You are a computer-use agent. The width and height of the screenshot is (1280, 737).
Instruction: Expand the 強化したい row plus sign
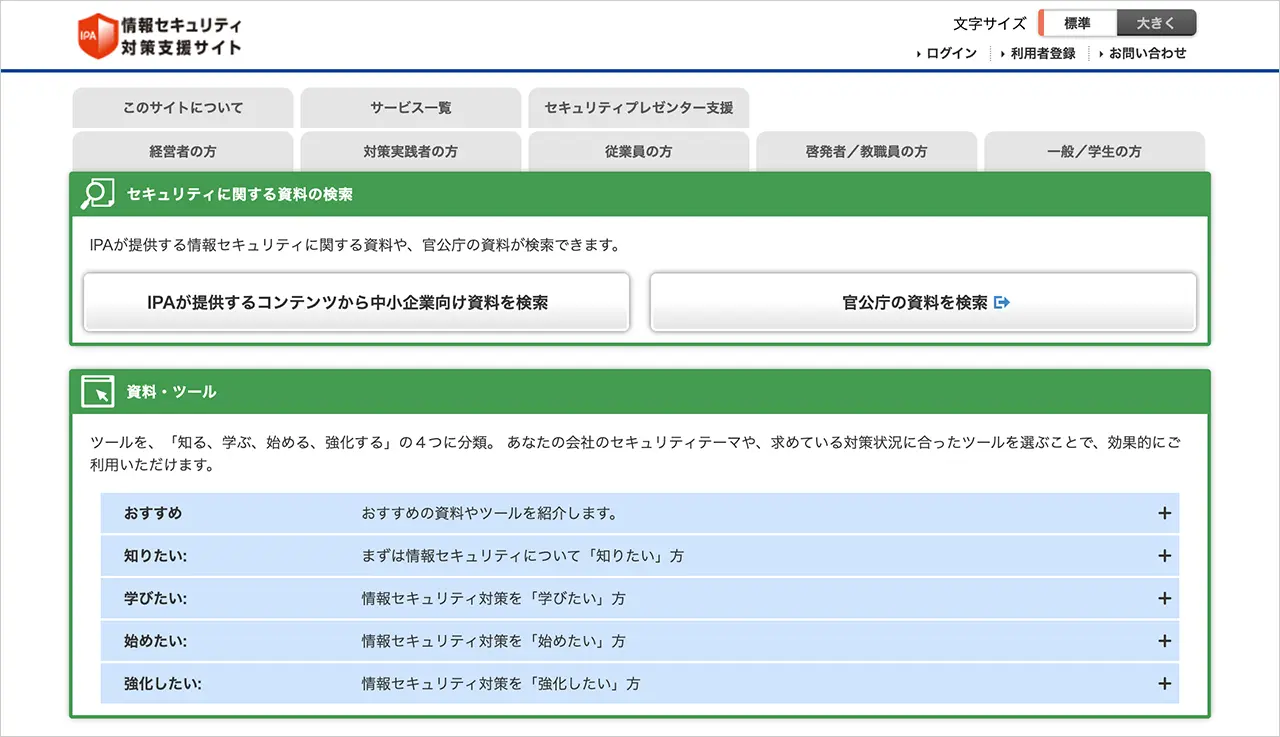(1164, 684)
